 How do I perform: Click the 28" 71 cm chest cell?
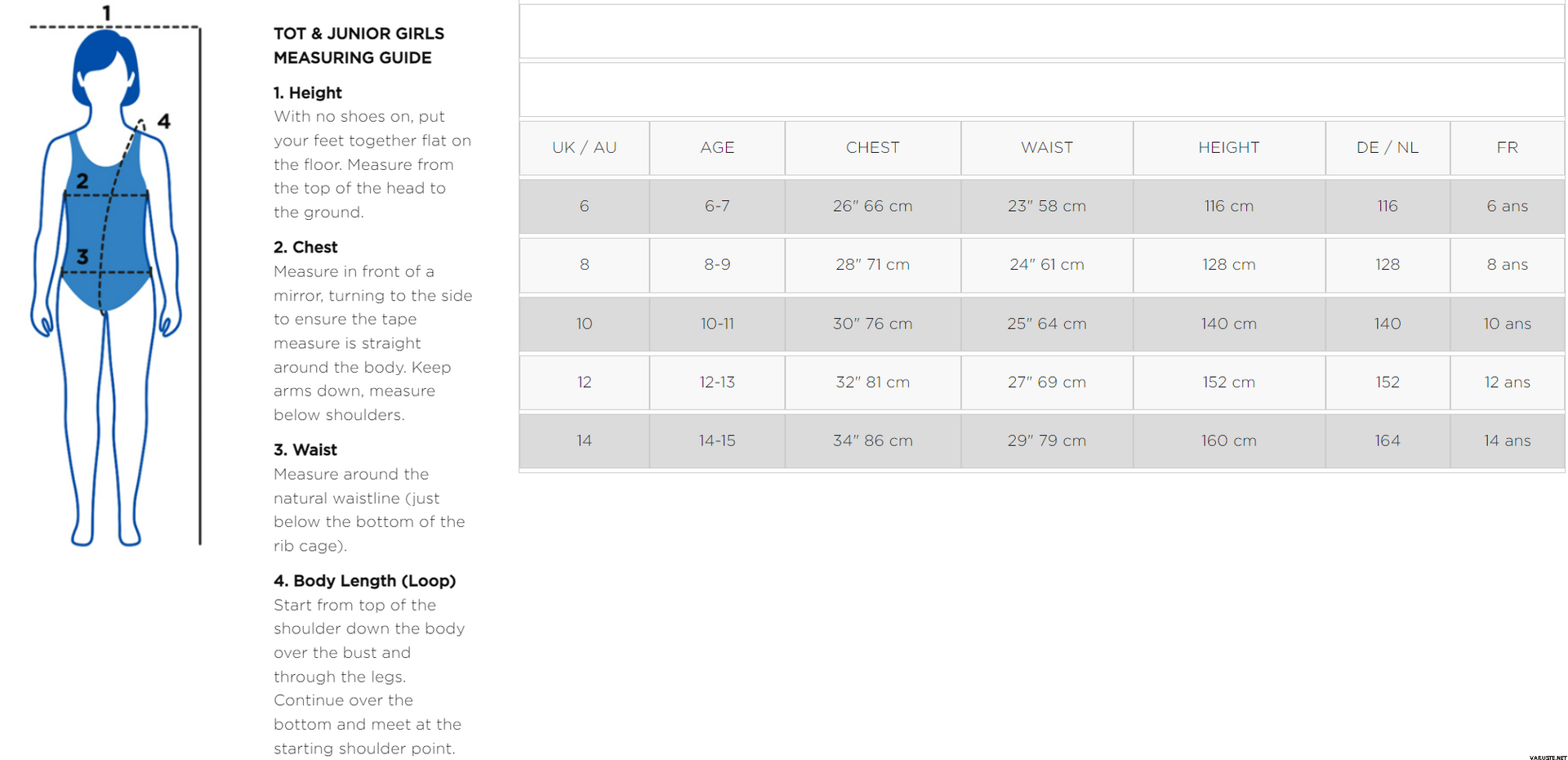(872, 265)
